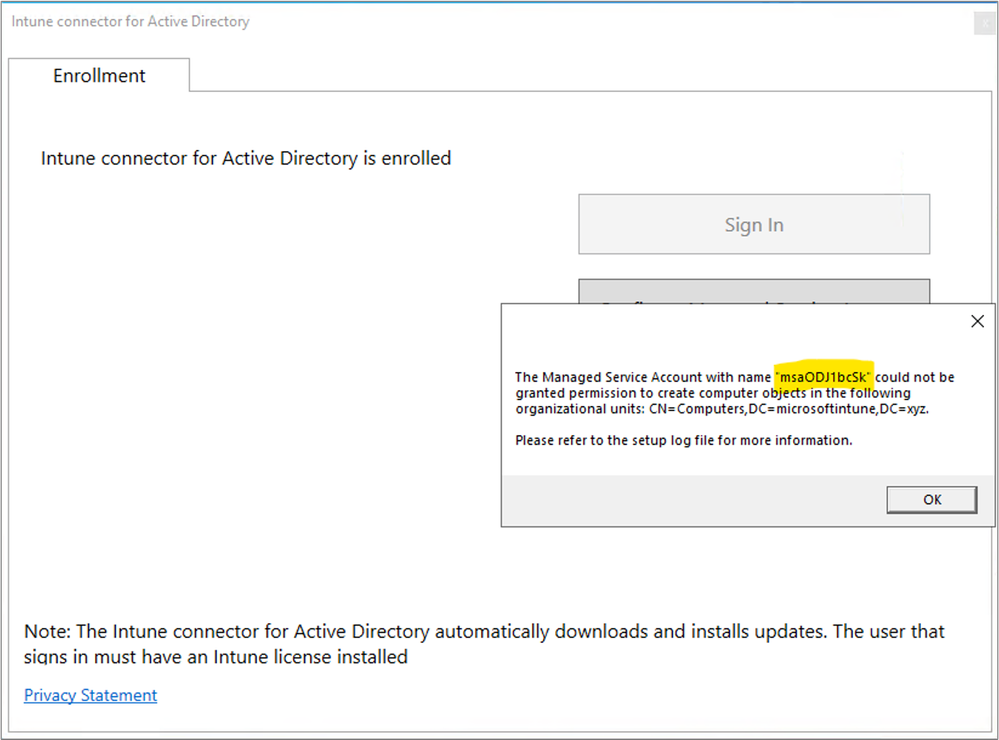Click the gray footer area beside OK
The image size is (999, 740).
pos(694,500)
